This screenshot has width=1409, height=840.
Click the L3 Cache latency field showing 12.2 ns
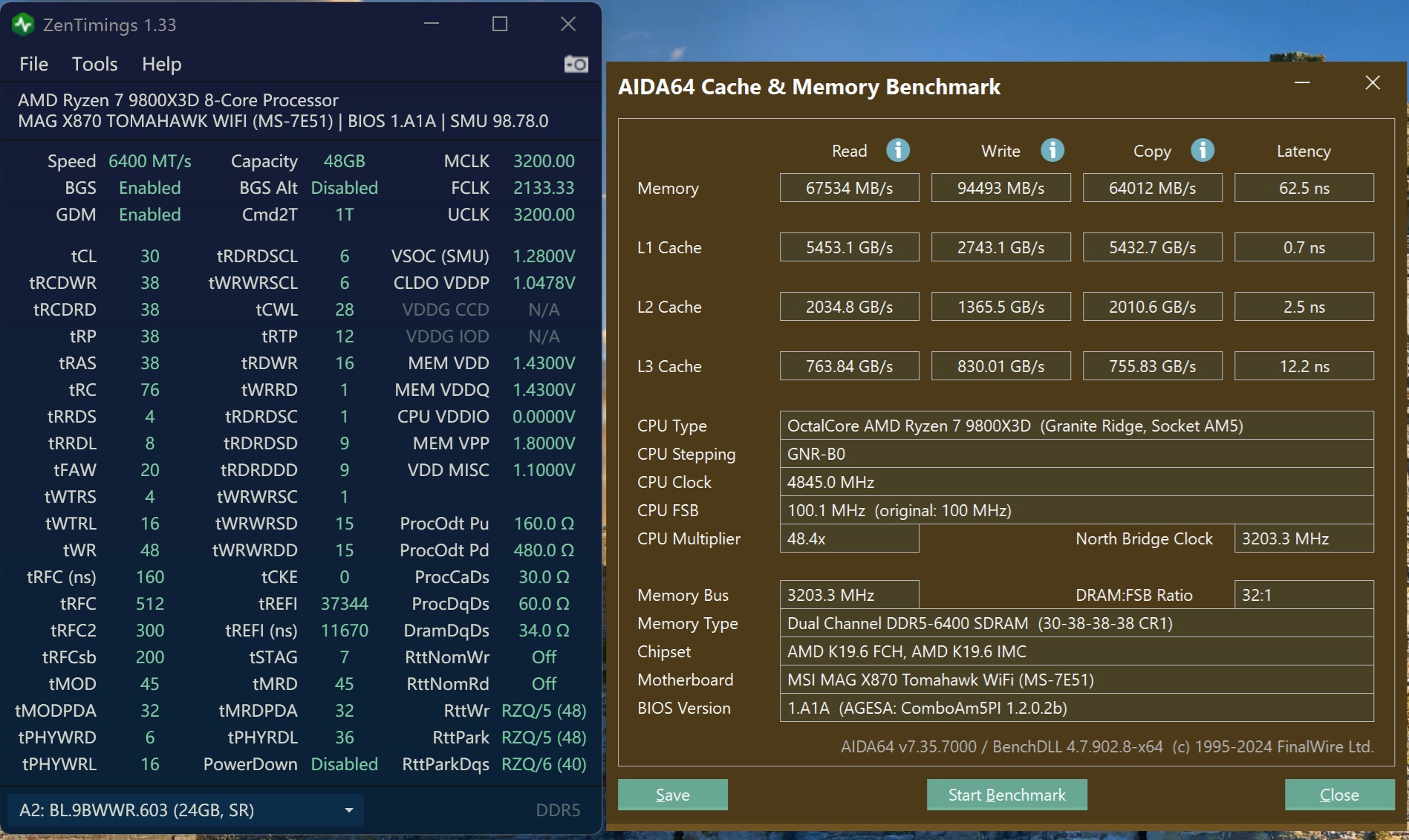pos(1304,365)
